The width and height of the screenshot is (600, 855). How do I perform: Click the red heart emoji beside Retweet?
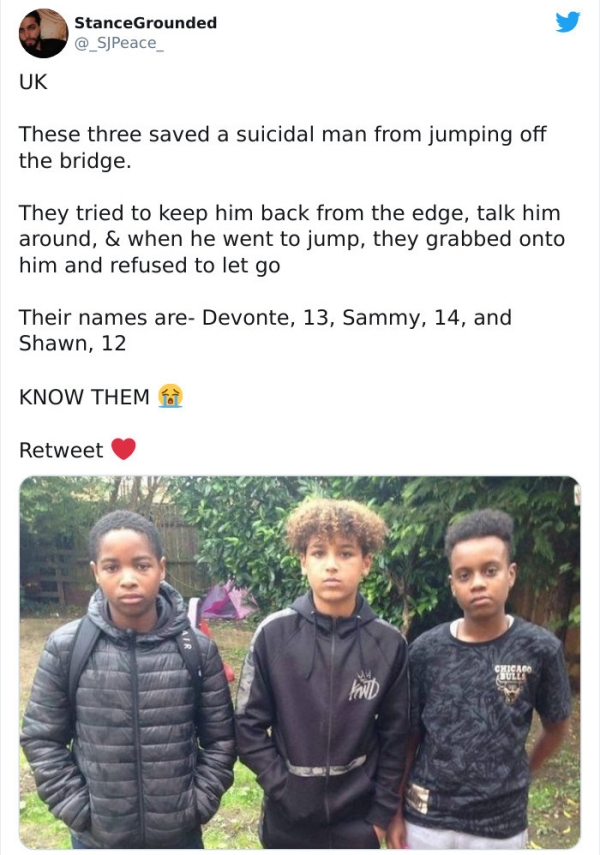(124, 449)
